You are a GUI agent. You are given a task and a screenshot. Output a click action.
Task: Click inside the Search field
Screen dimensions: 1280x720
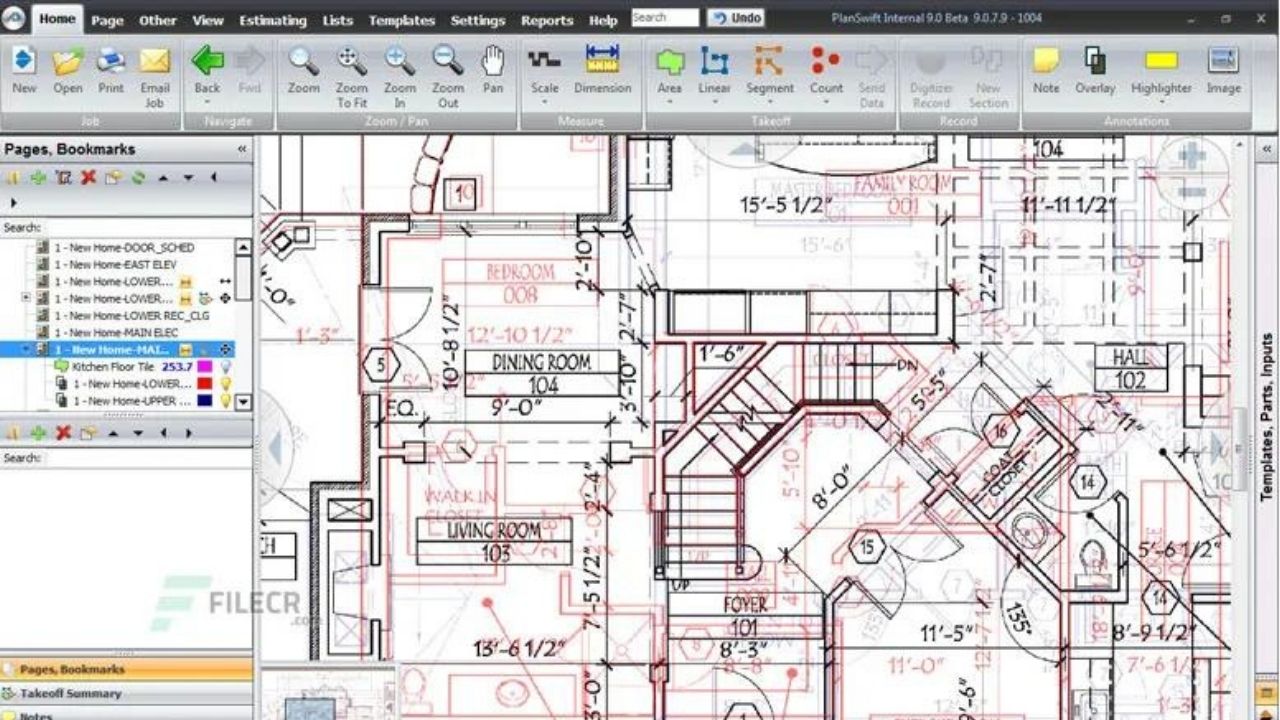(x=667, y=17)
